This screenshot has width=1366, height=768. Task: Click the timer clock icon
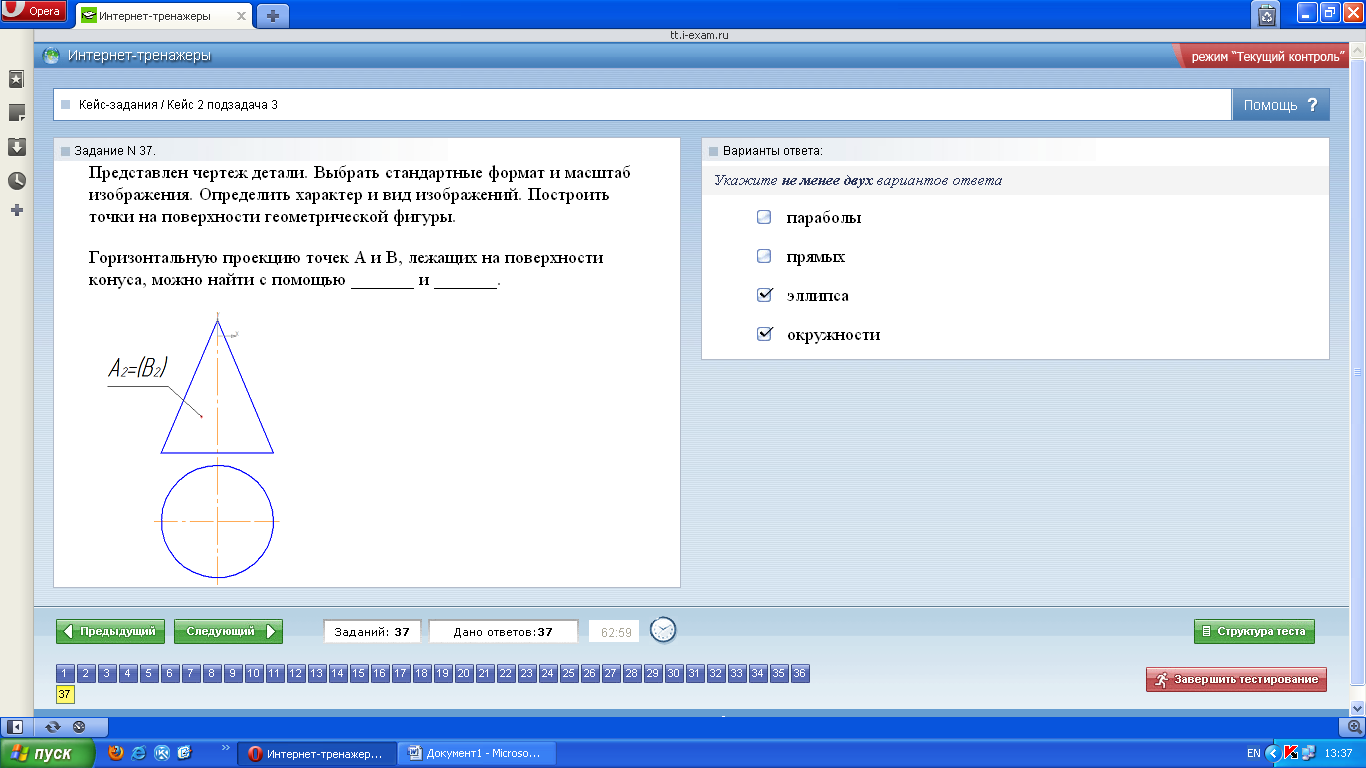click(x=663, y=630)
